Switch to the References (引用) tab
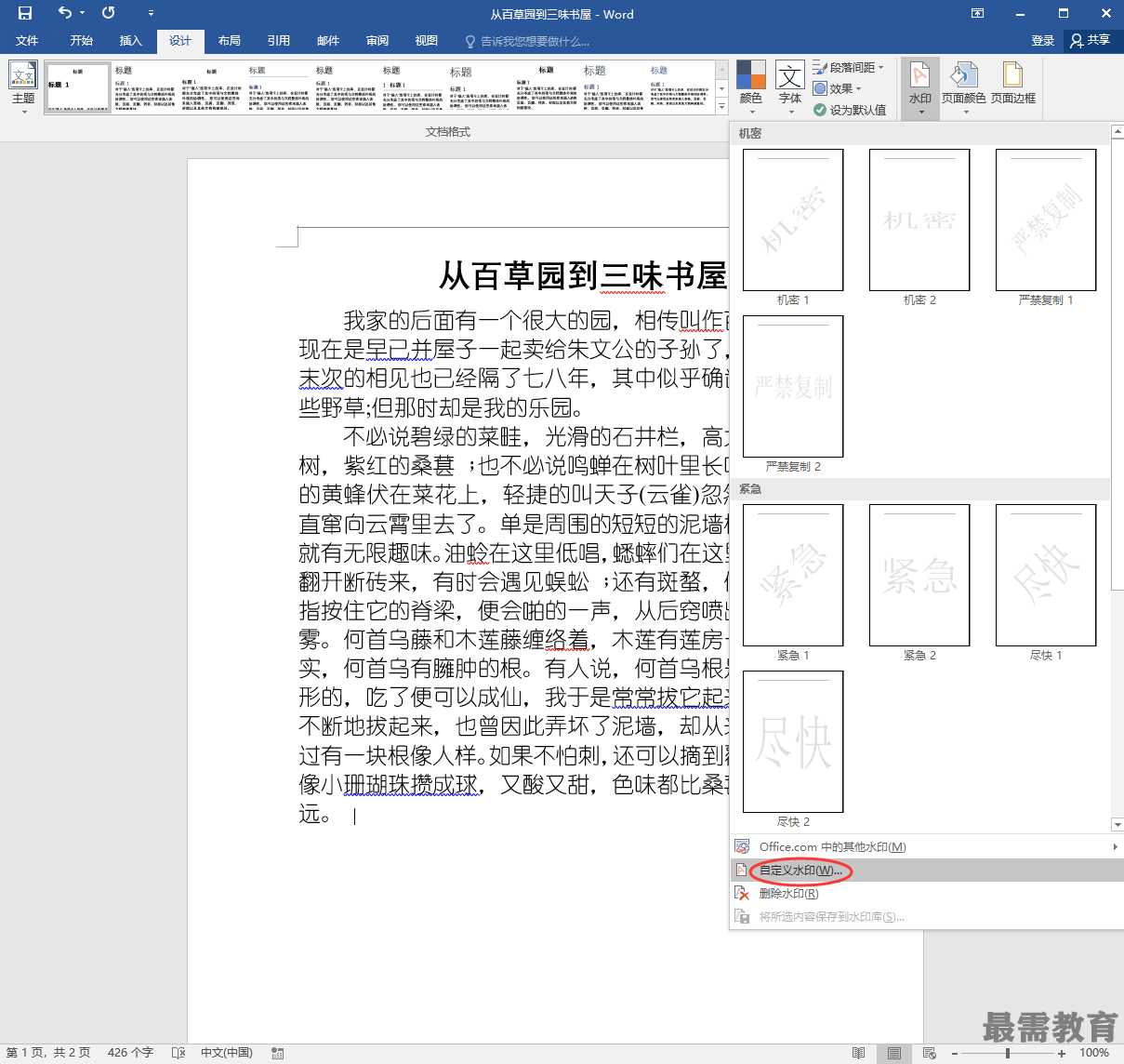The width and height of the screenshot is (1124, 1064). coord(279,40)
